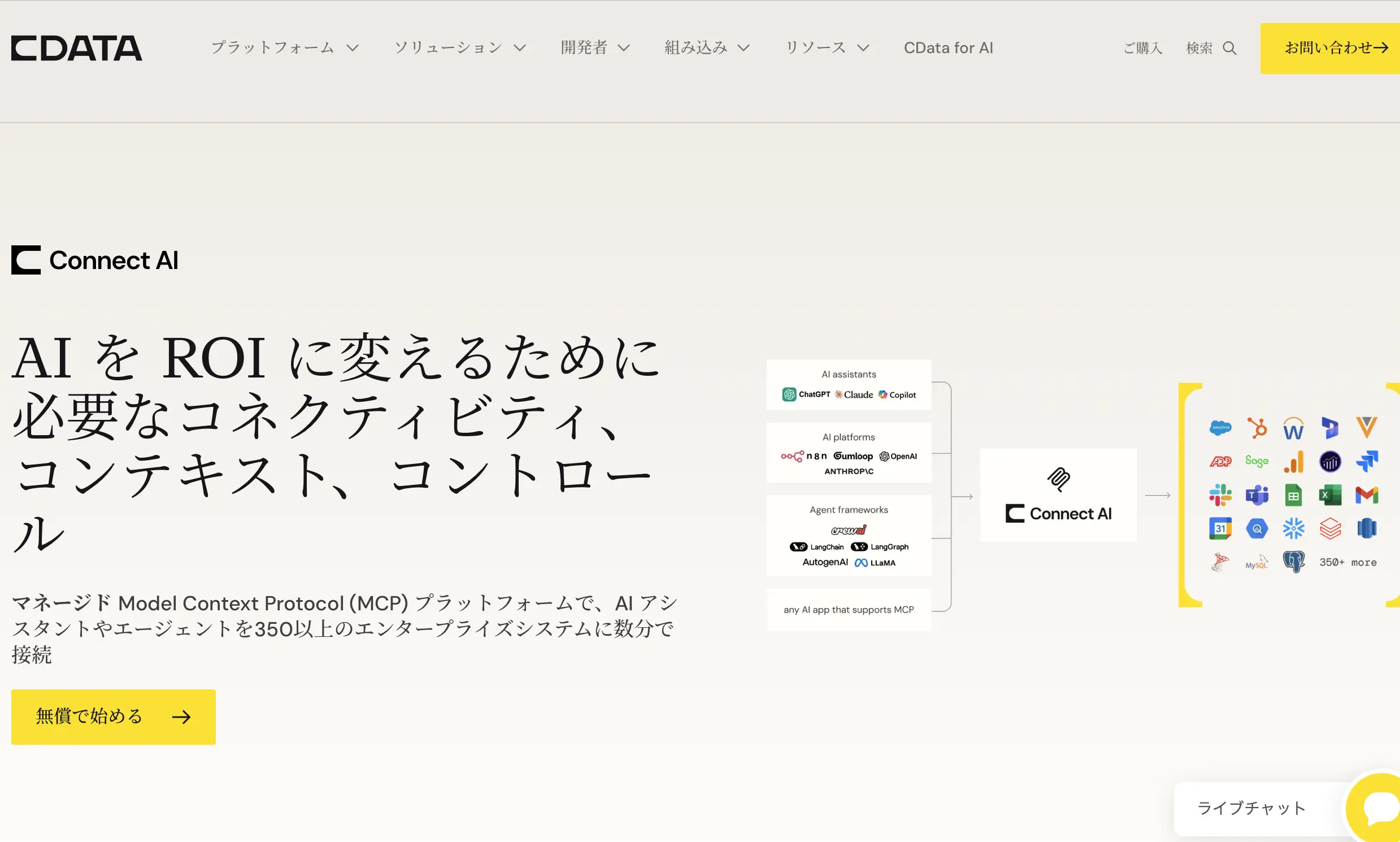Click the CDATA logo in the header
The image size is (1400, 842).
point(77,48)
